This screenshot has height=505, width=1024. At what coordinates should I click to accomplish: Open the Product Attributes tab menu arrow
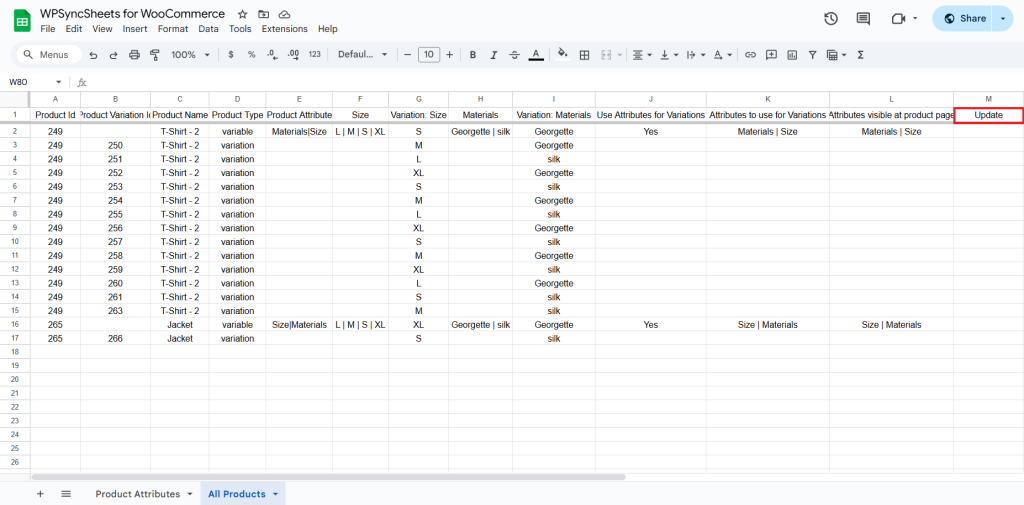tap(189, 495)
